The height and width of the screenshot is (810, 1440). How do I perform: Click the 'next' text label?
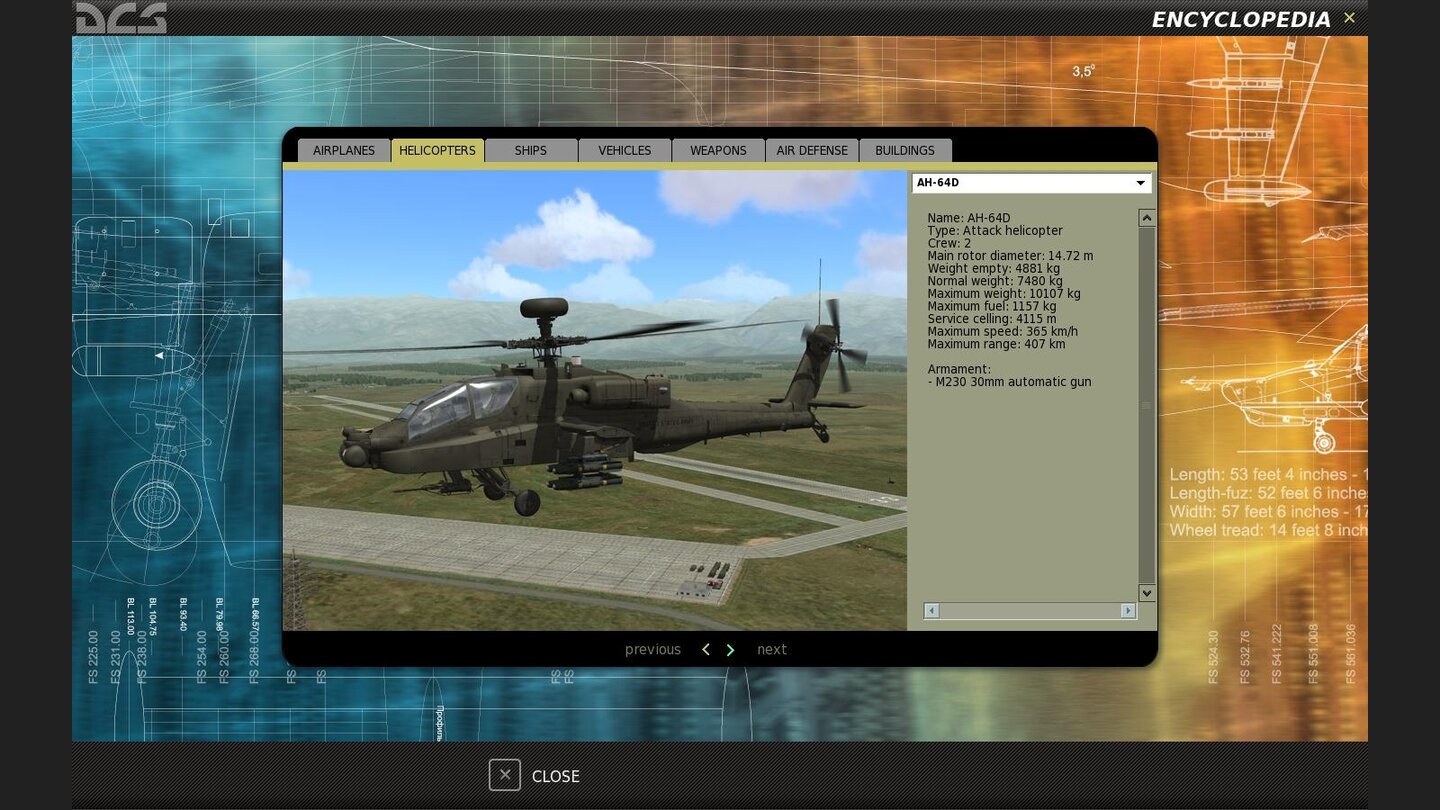[x=772, y=650]
